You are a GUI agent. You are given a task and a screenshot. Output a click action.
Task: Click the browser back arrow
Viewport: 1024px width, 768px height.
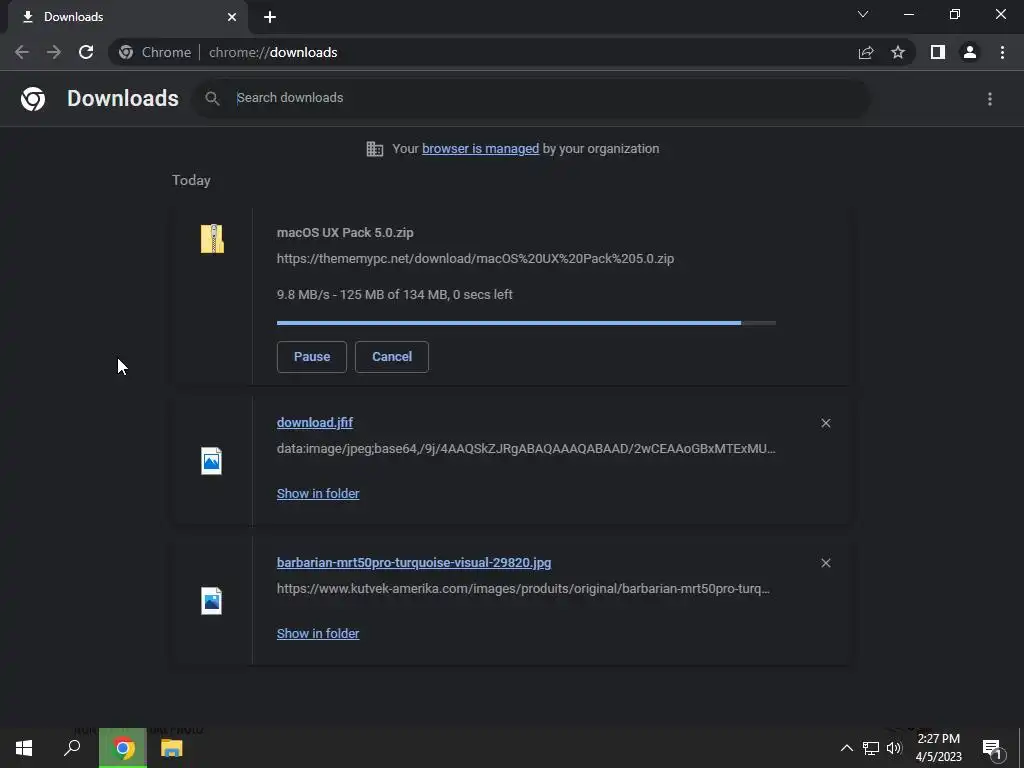pos(22,52)
